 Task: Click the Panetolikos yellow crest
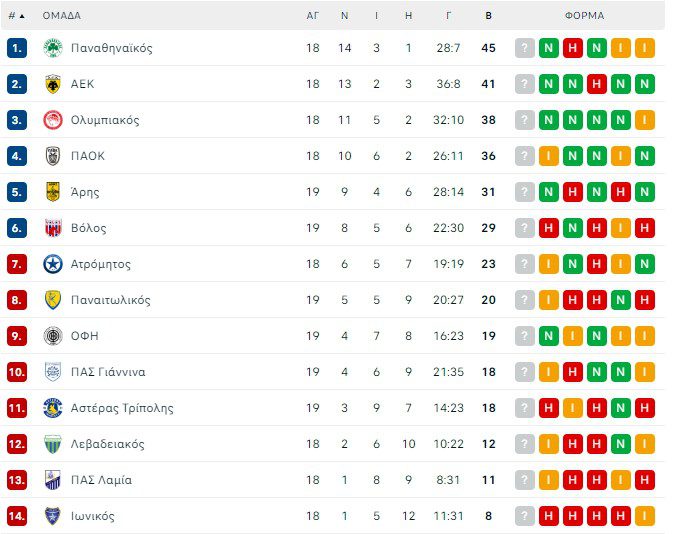(52, 300)
